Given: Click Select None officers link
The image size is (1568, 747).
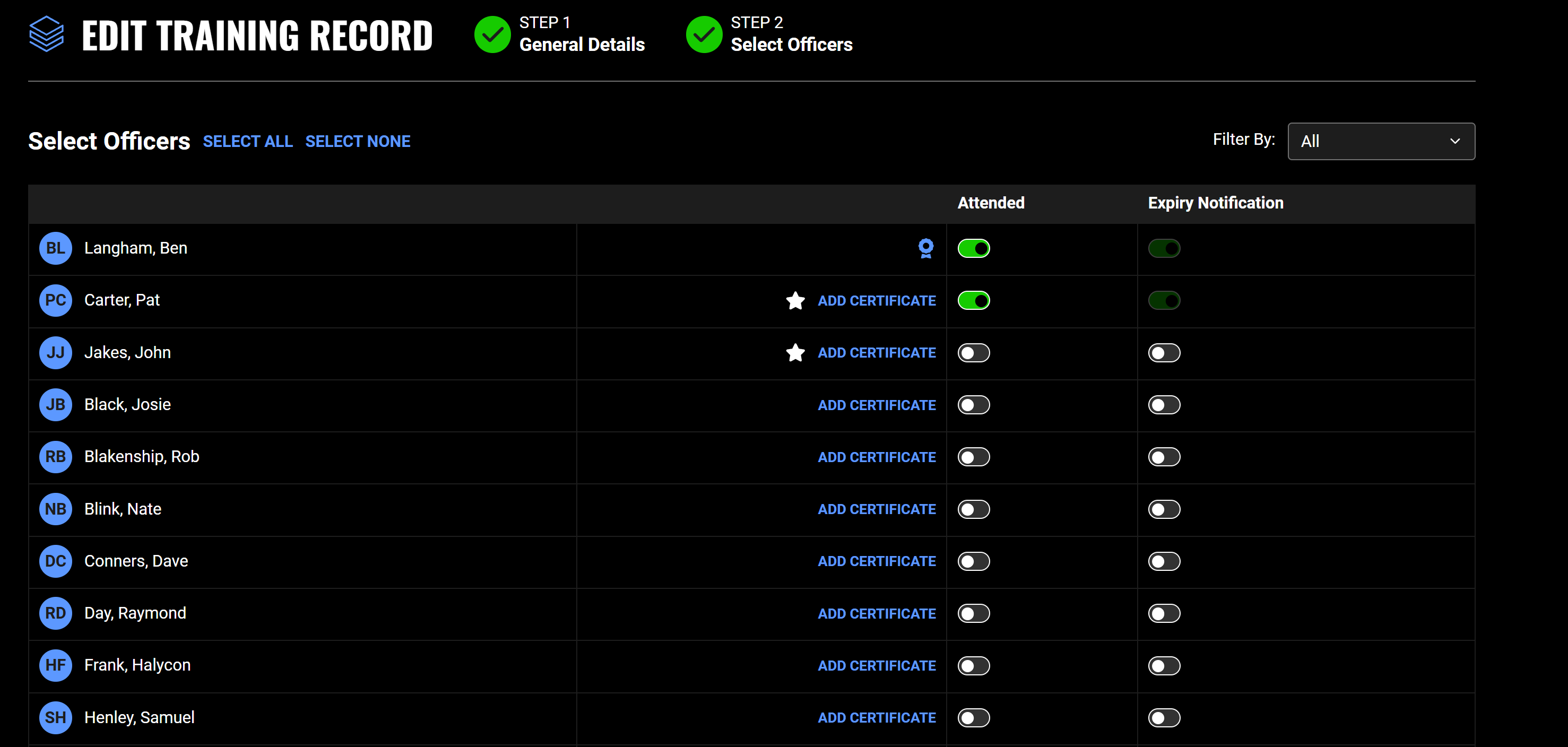Looking at the screenshot, I should pyautogui.click(x=358, y=141).
